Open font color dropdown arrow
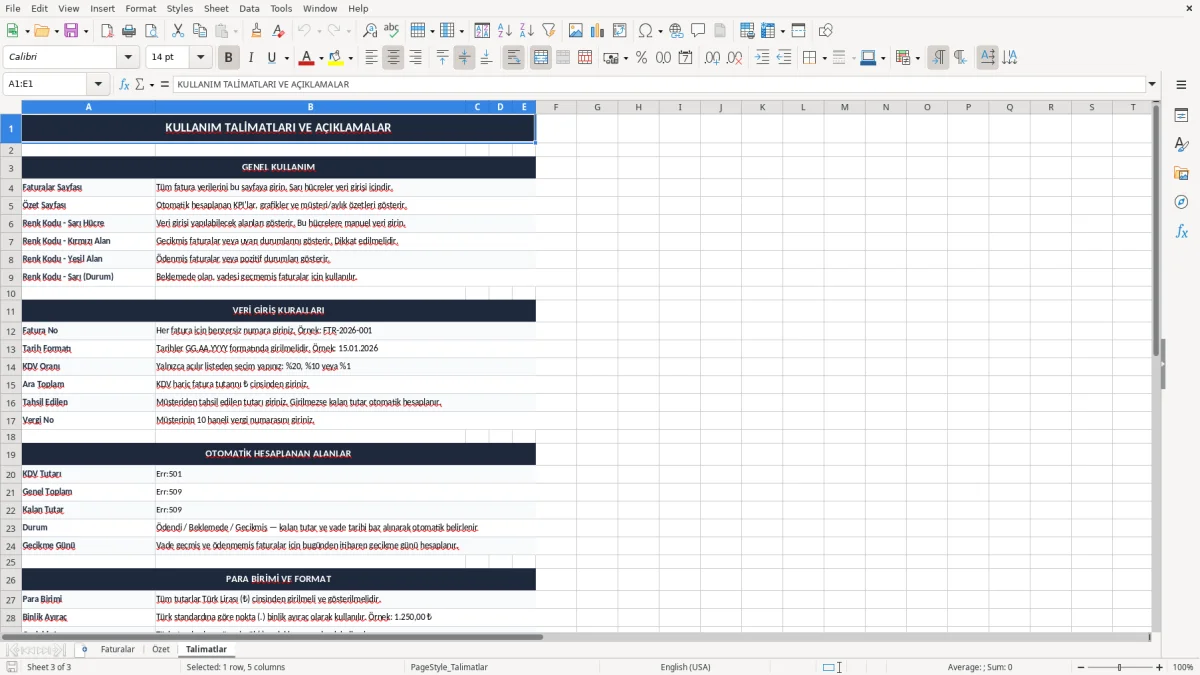The width and height of the screenshot is (1200, 675). 321,58
